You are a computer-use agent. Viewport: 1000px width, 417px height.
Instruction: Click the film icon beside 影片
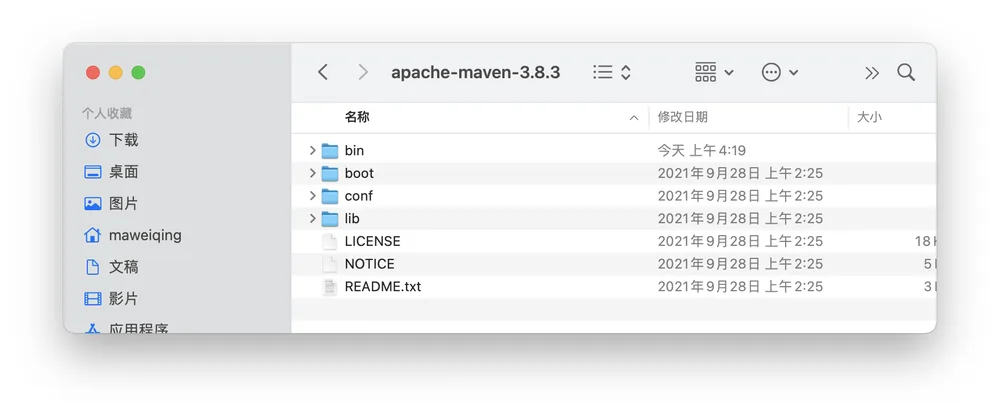coord(93,298)
